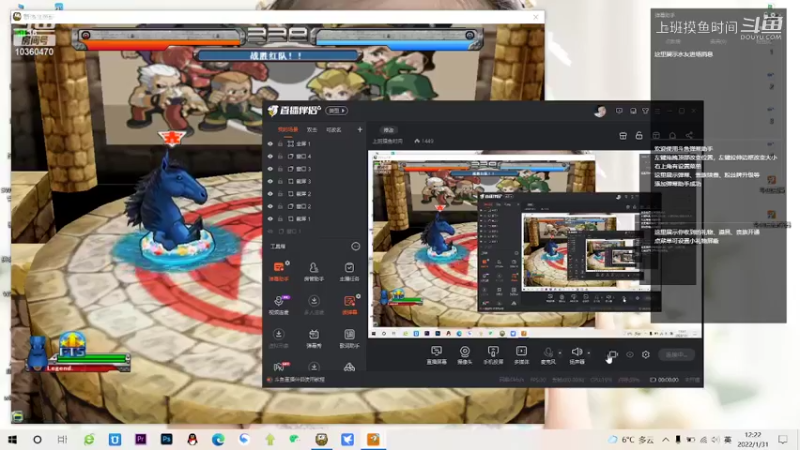This screenshot has width=800, height=450.
Task: Click the bell notification icon above preview
Action: tap(672, 136)
